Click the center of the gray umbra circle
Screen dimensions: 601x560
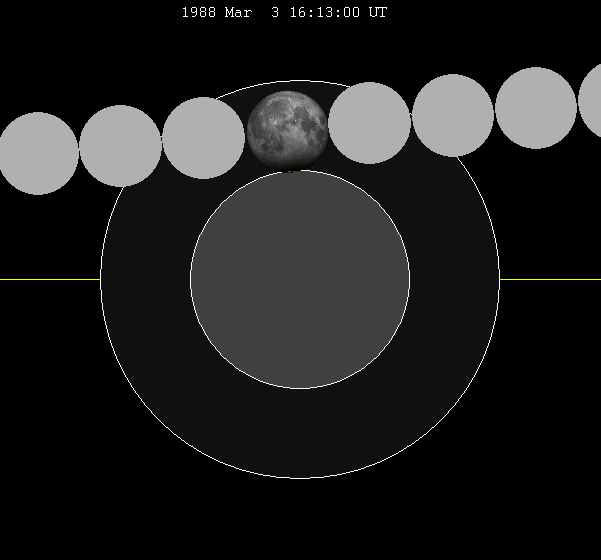pos(300,279)
